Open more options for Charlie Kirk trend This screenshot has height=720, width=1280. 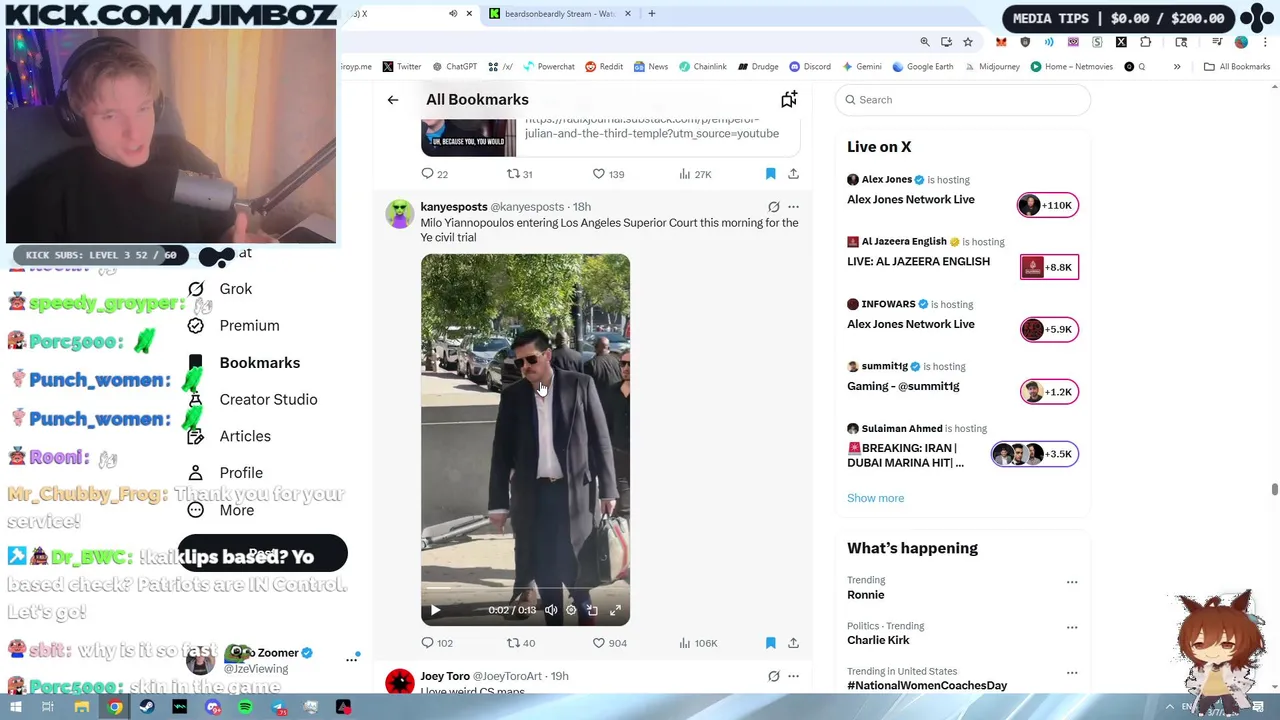pos(1072,628)
